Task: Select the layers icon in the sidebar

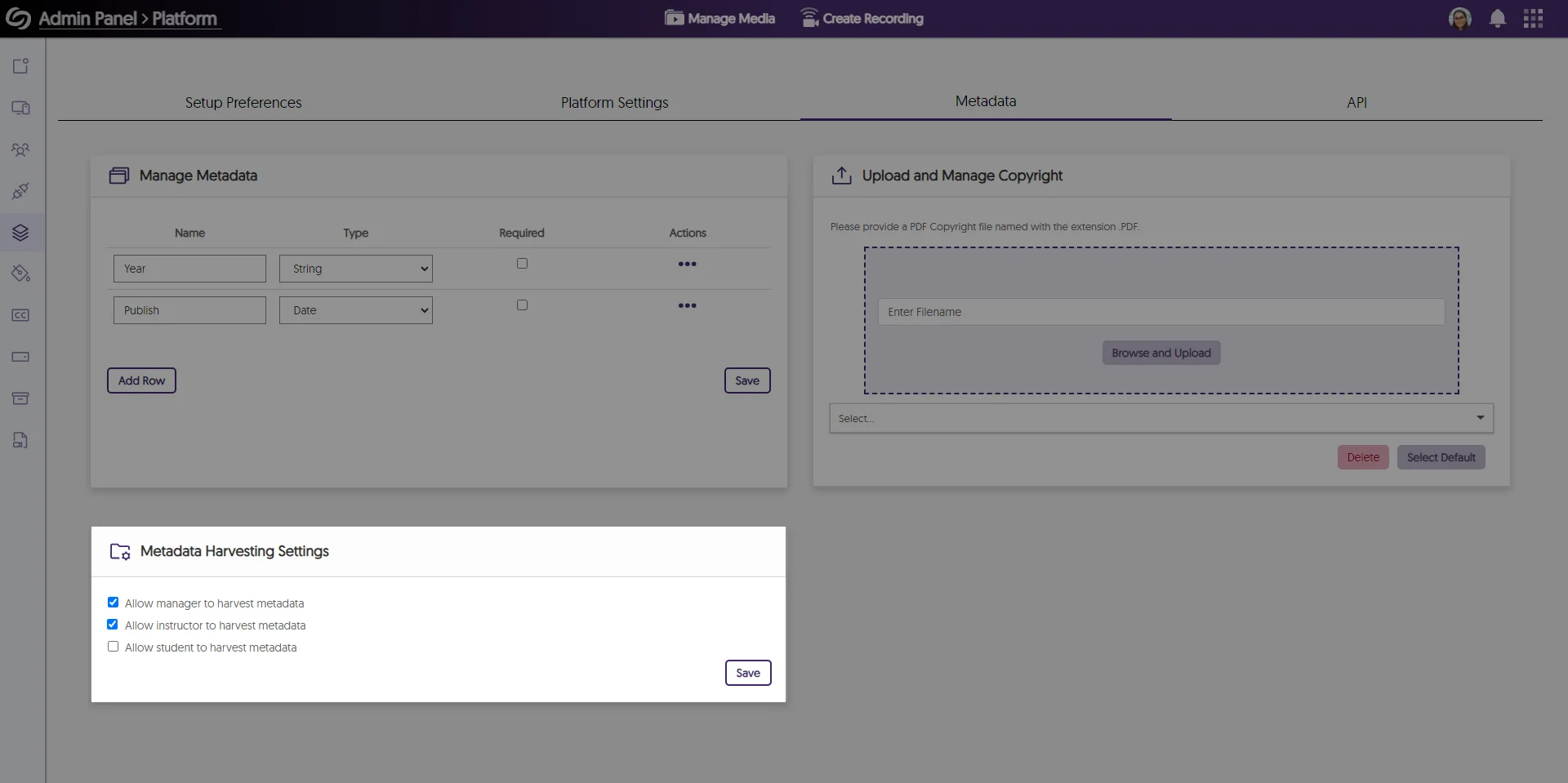Action: tap(21, 233)
